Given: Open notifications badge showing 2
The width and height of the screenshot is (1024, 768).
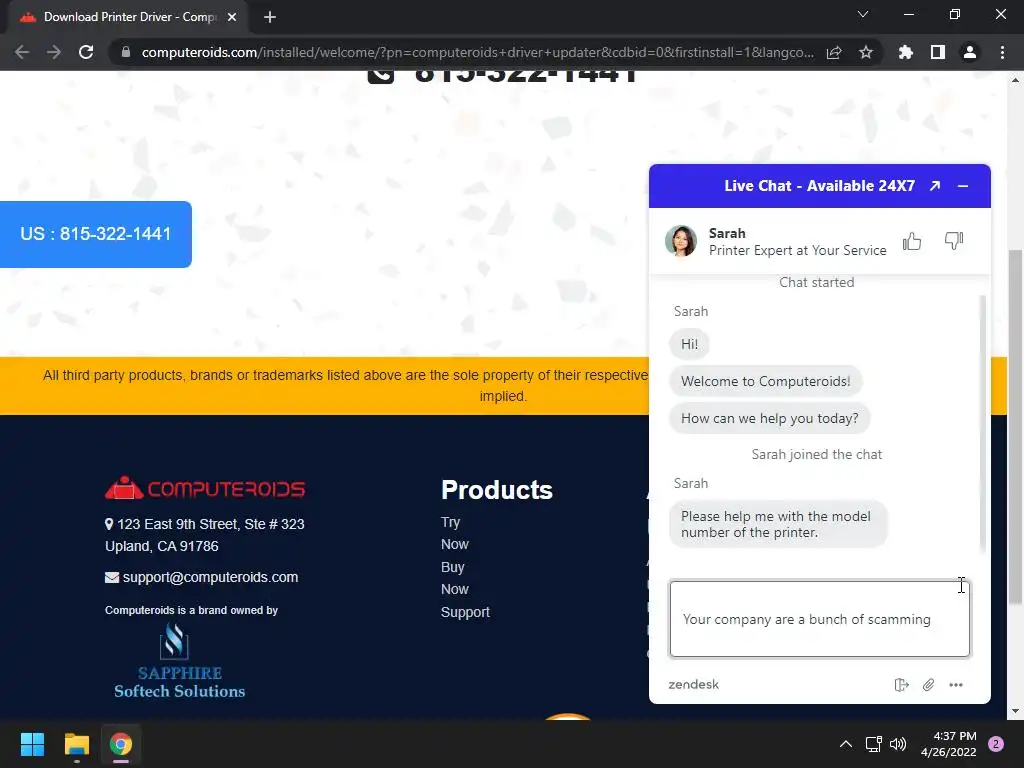Looking at the screenshot, I should tap(996, 744).
